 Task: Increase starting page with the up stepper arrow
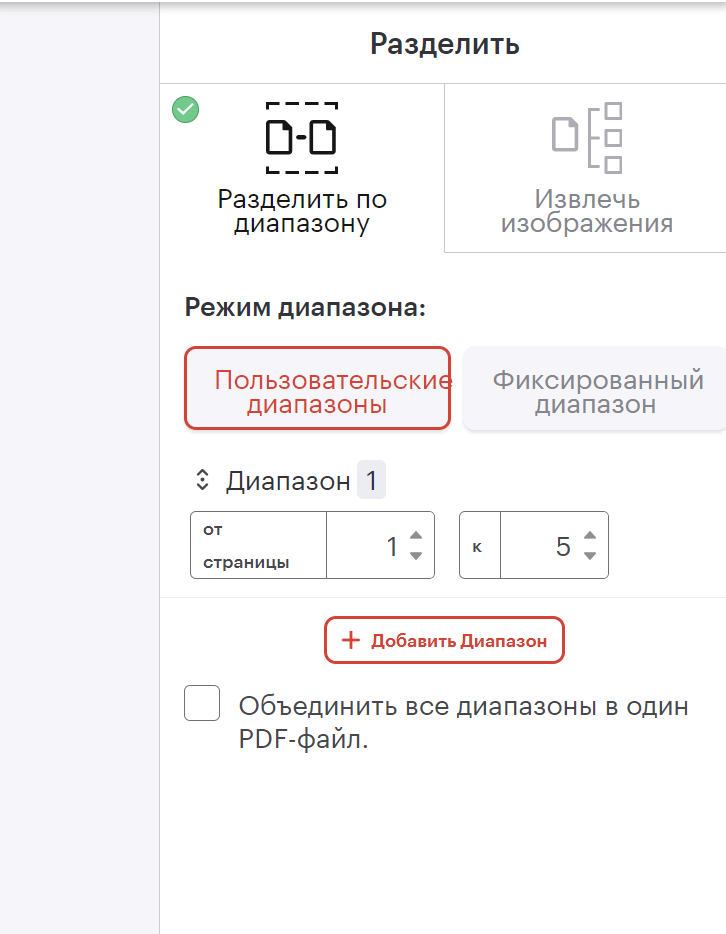tap(415, 534)
